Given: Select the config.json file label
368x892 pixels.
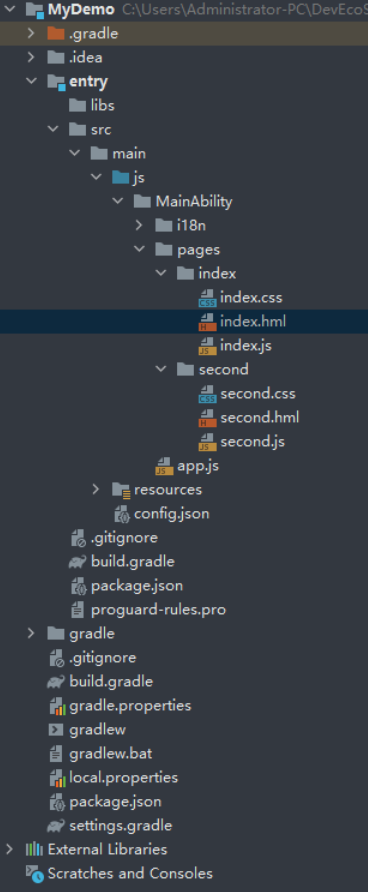Looking at the screenshot, I should click(171, 514).
